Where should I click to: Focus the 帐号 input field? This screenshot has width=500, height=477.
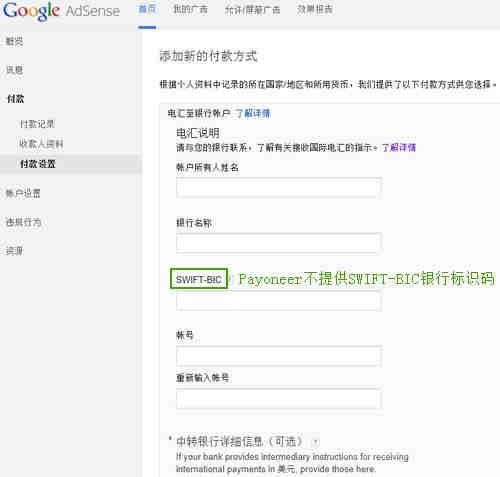tap(279, 356)
